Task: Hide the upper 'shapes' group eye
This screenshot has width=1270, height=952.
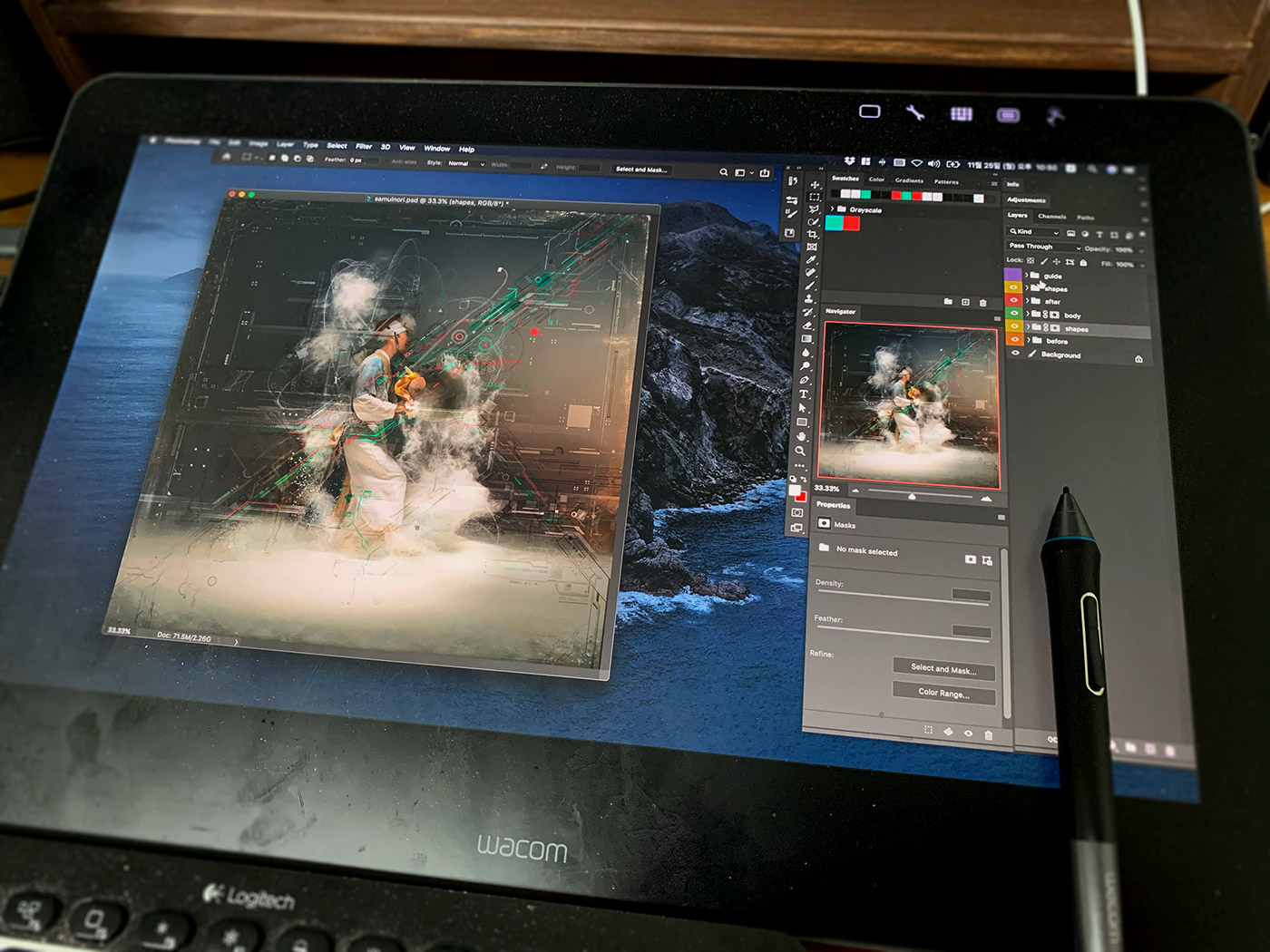Action: (x=1013, y=287)
